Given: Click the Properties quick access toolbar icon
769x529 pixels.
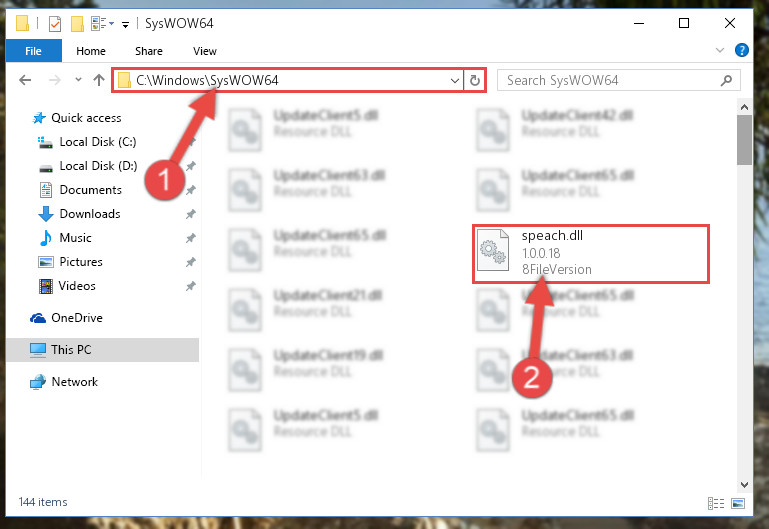Looking at the screenshot, I should coord(55,24).
